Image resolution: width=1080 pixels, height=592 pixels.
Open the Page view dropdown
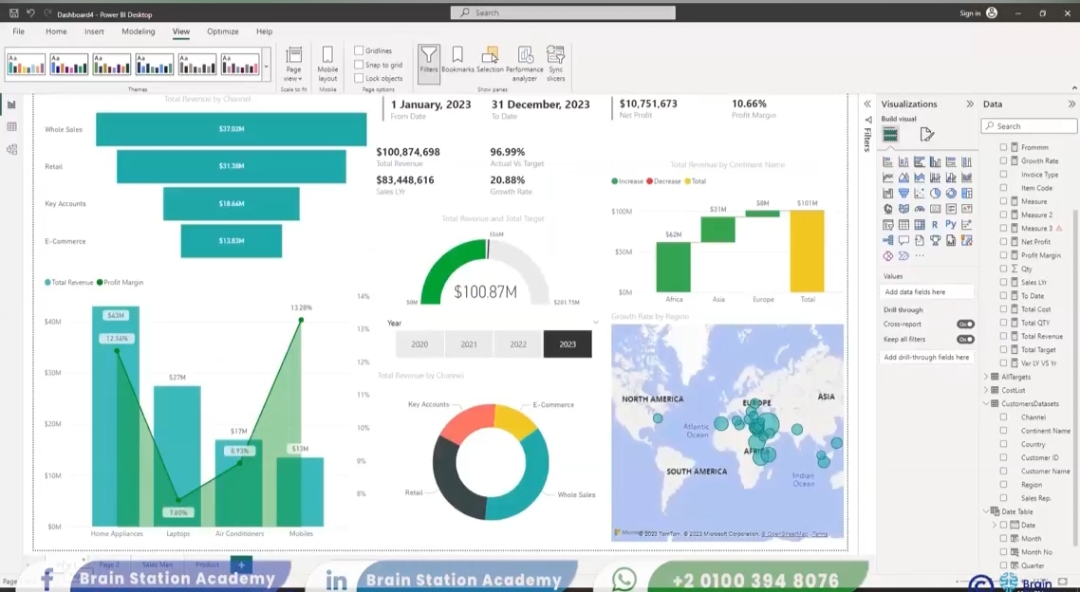(x=293, y=62)
